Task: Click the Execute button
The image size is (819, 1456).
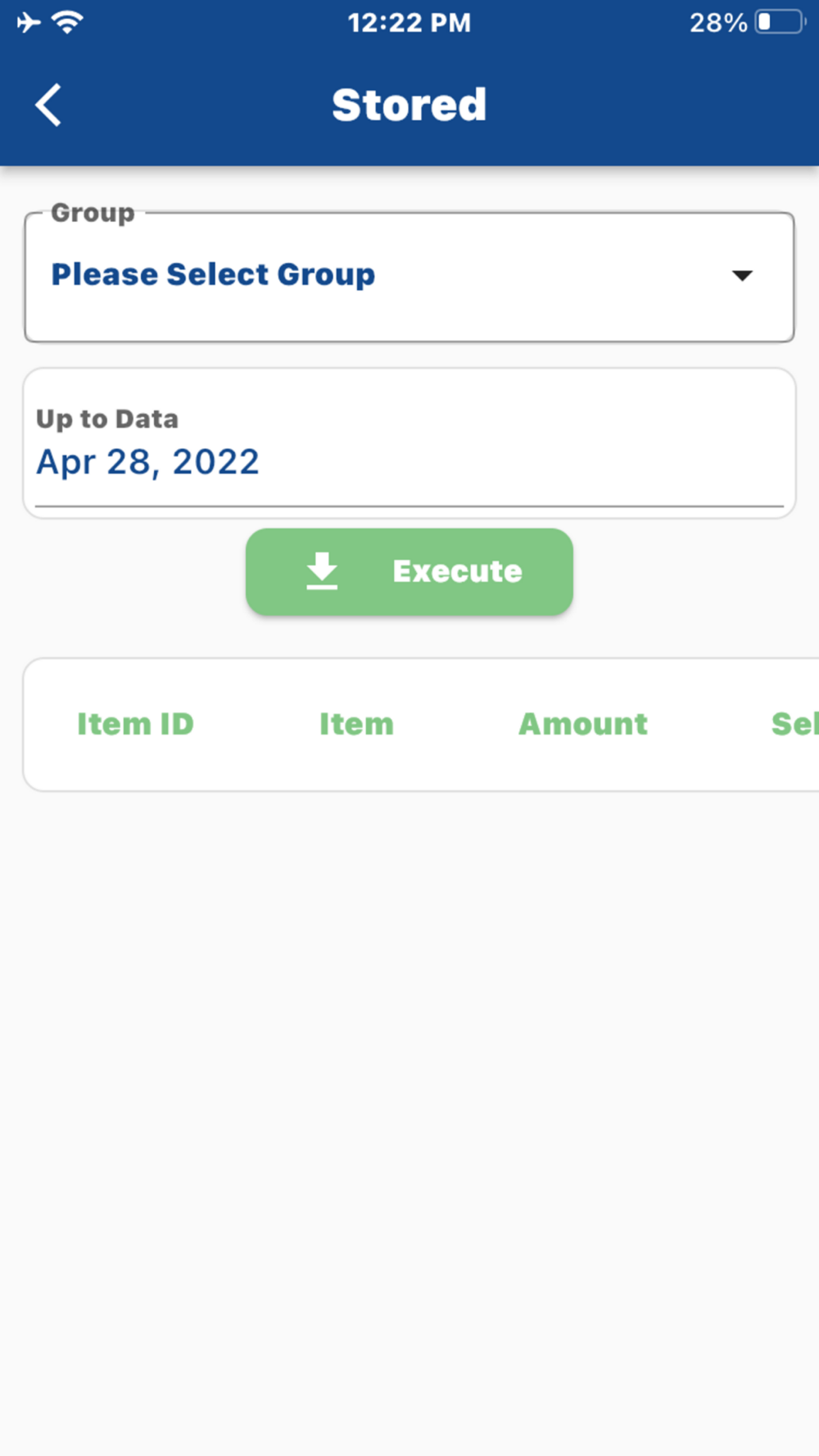Action: (x=409, y=572)
